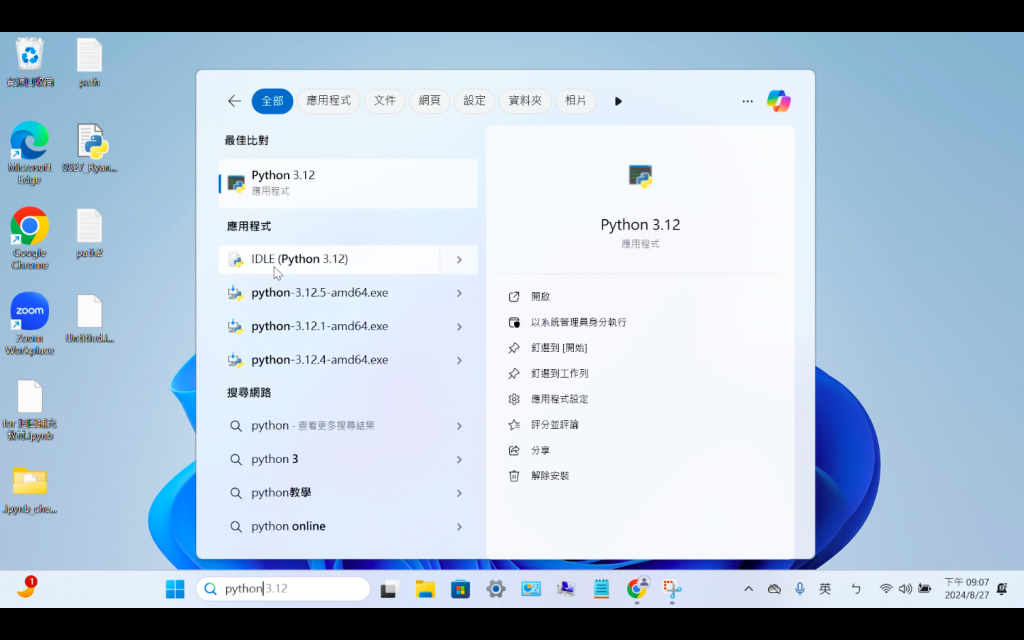Viewport: 1024px width, 640px height.
Task: Click the large Python 3.12 icon in details pane
Action: coord(640,176)
